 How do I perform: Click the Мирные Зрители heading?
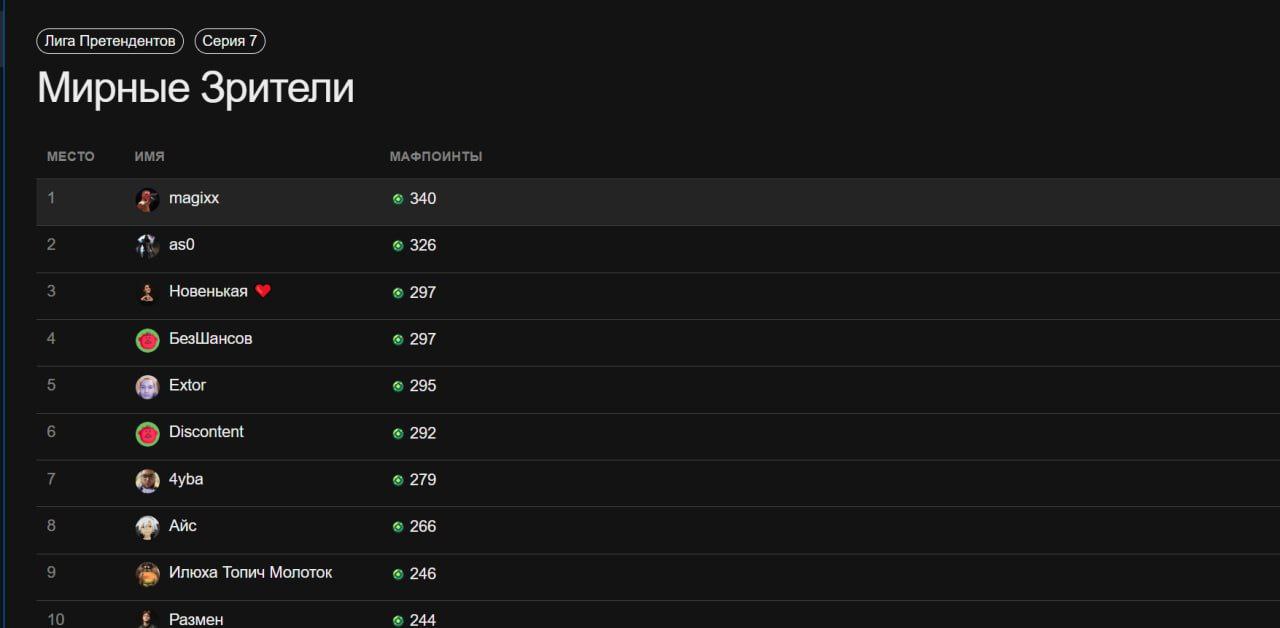(196, 88)
